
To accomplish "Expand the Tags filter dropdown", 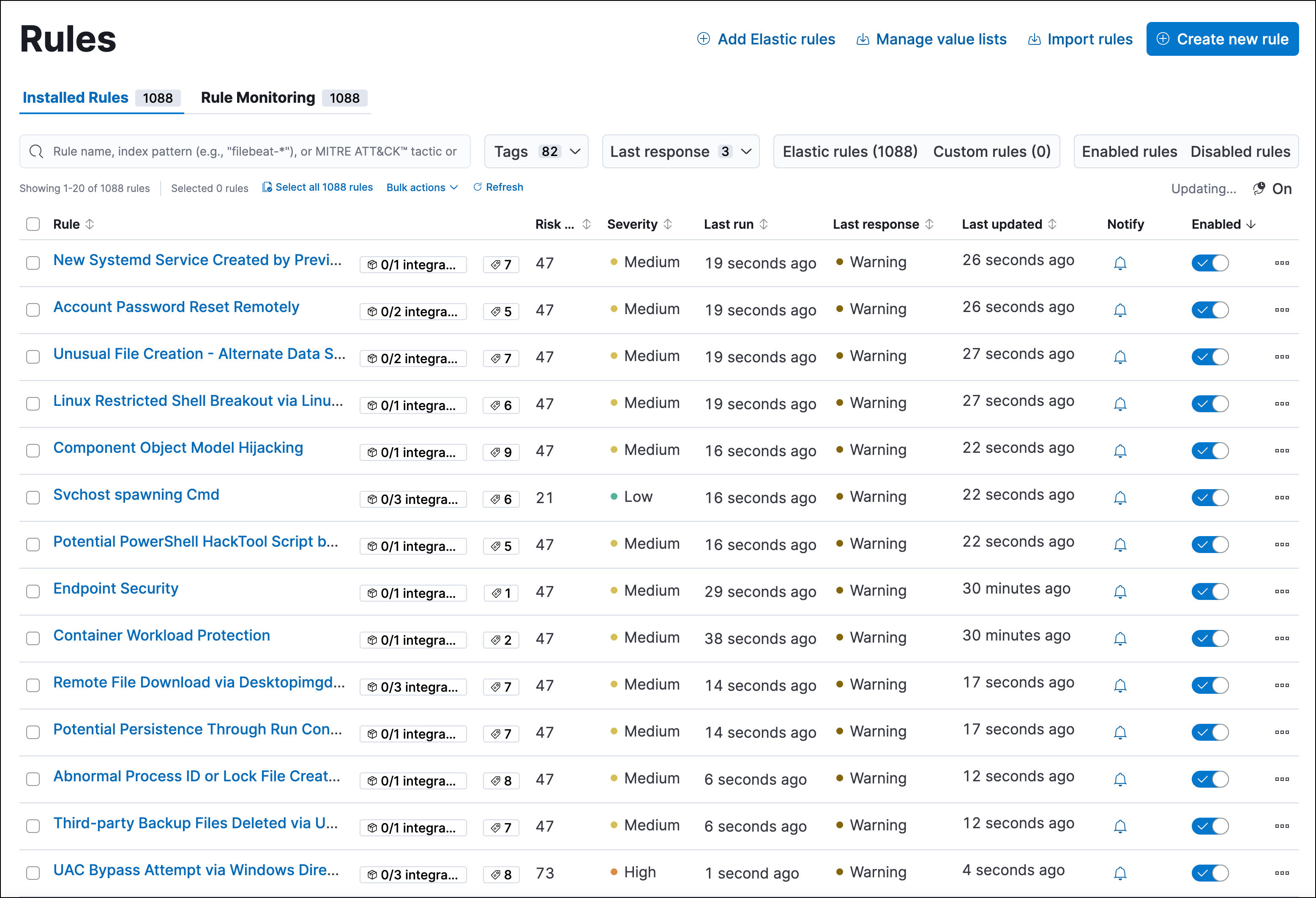I will point(536,151).
